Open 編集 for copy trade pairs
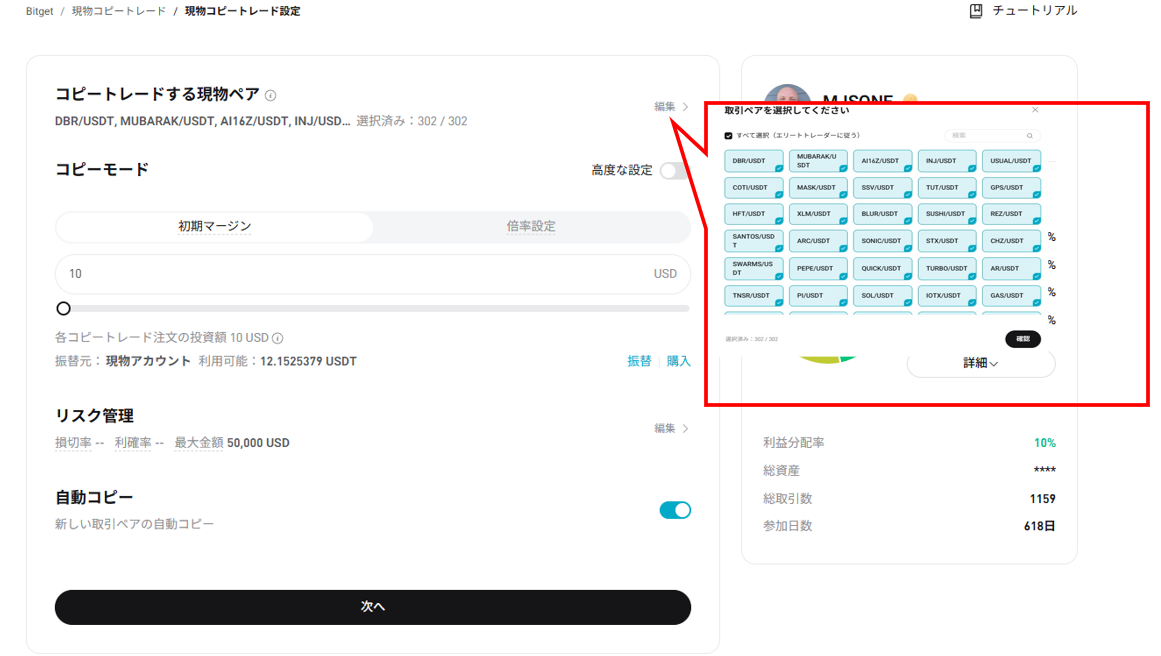 [671, 107]
